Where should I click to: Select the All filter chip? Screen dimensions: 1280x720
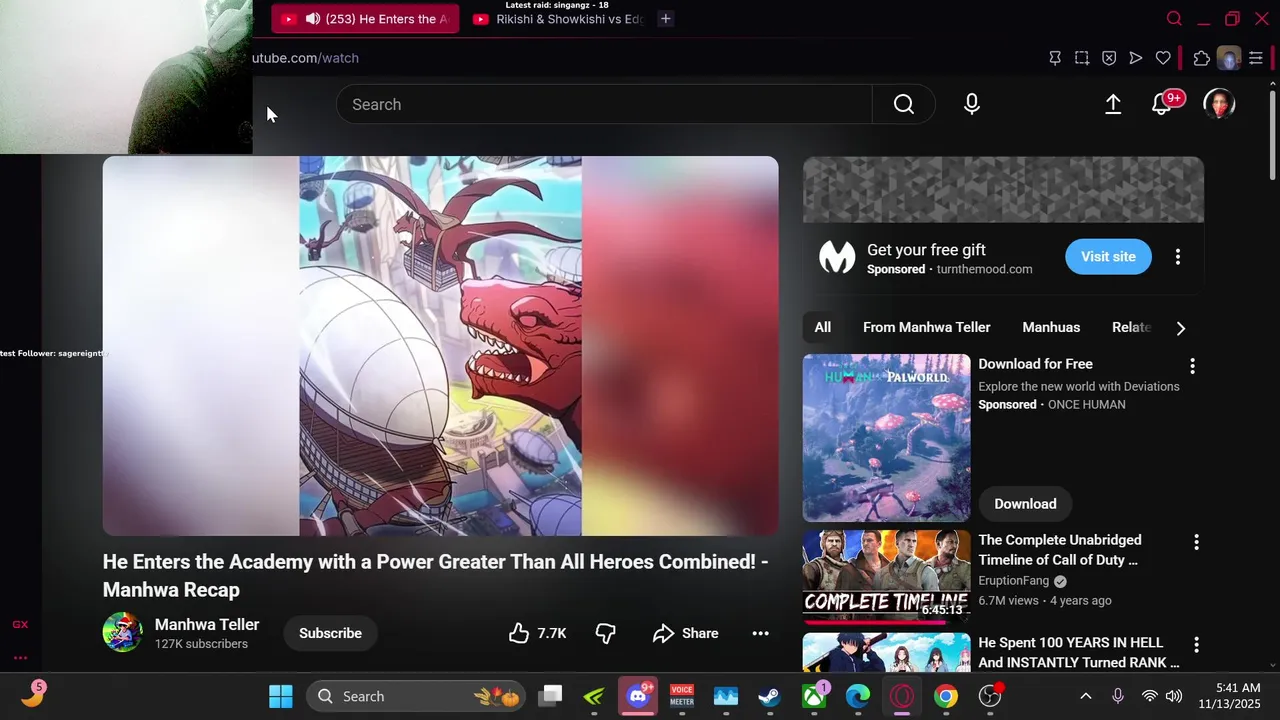(822, 327)
